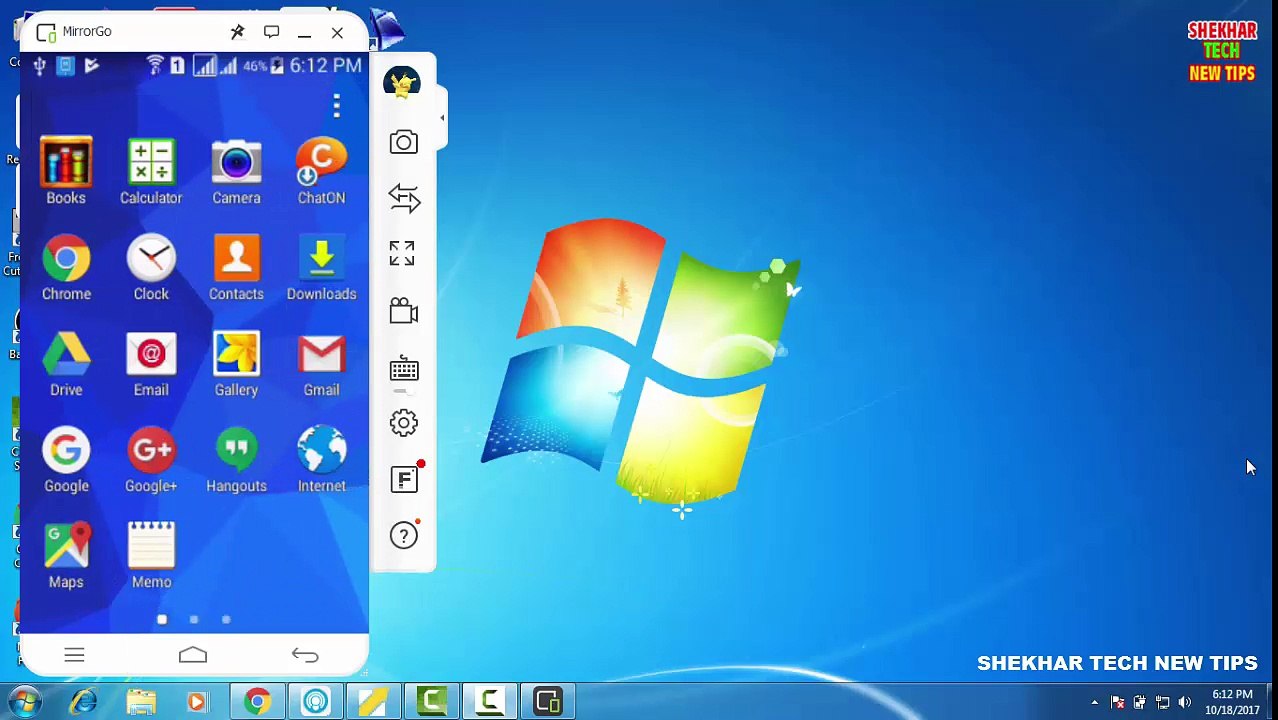This screenshot has height=720, width=1278.
Task: Open the keyboard mapping icon
Action: point(404,370)
